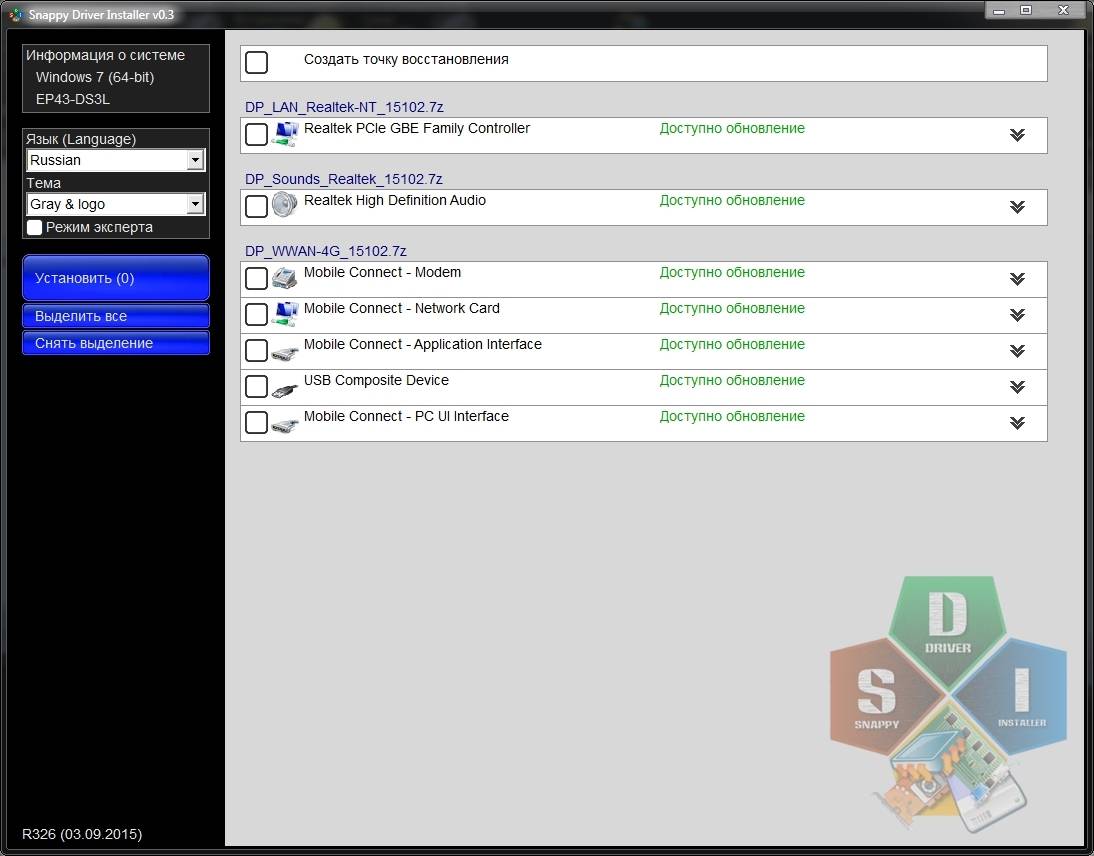Expand the Mobile Connect - PC UI Interface row
The width and height of the screenshot is (1094, 856).
pos(1017,422)
